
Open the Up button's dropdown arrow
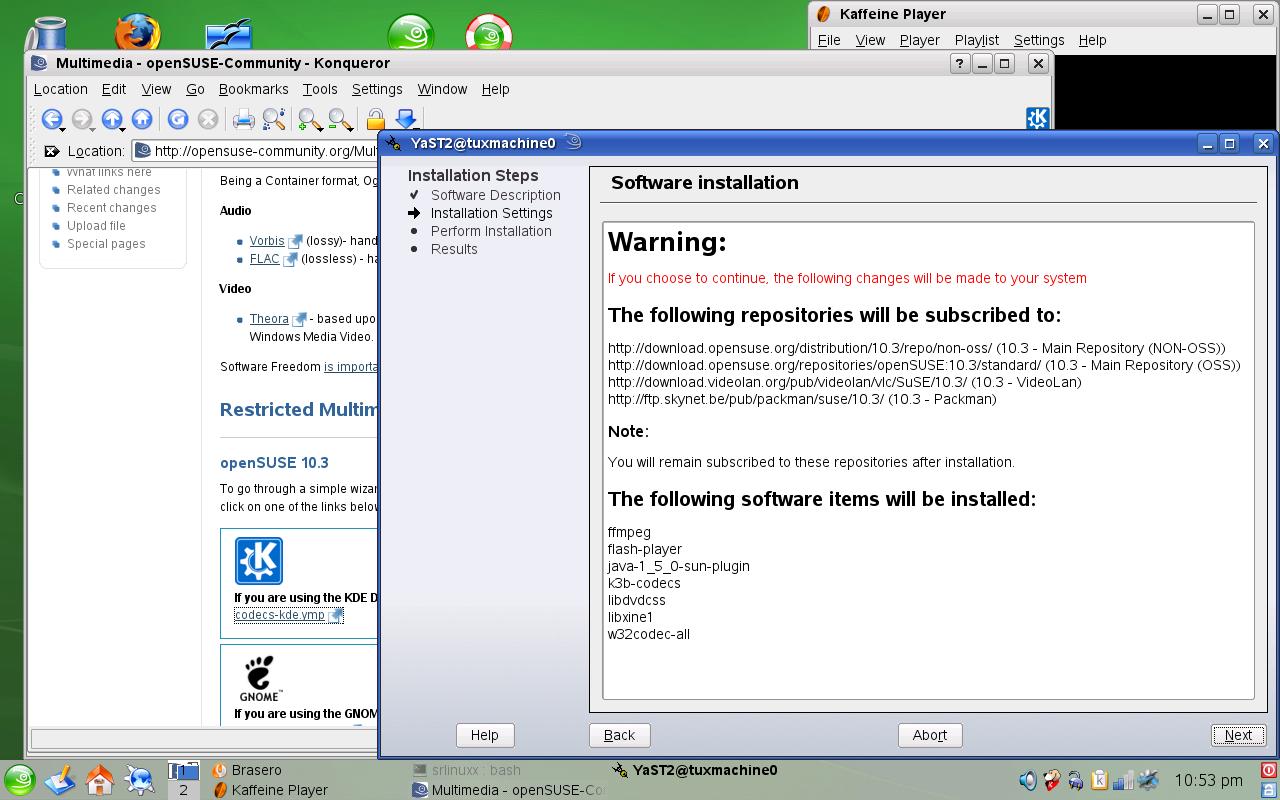coord(122,129)
